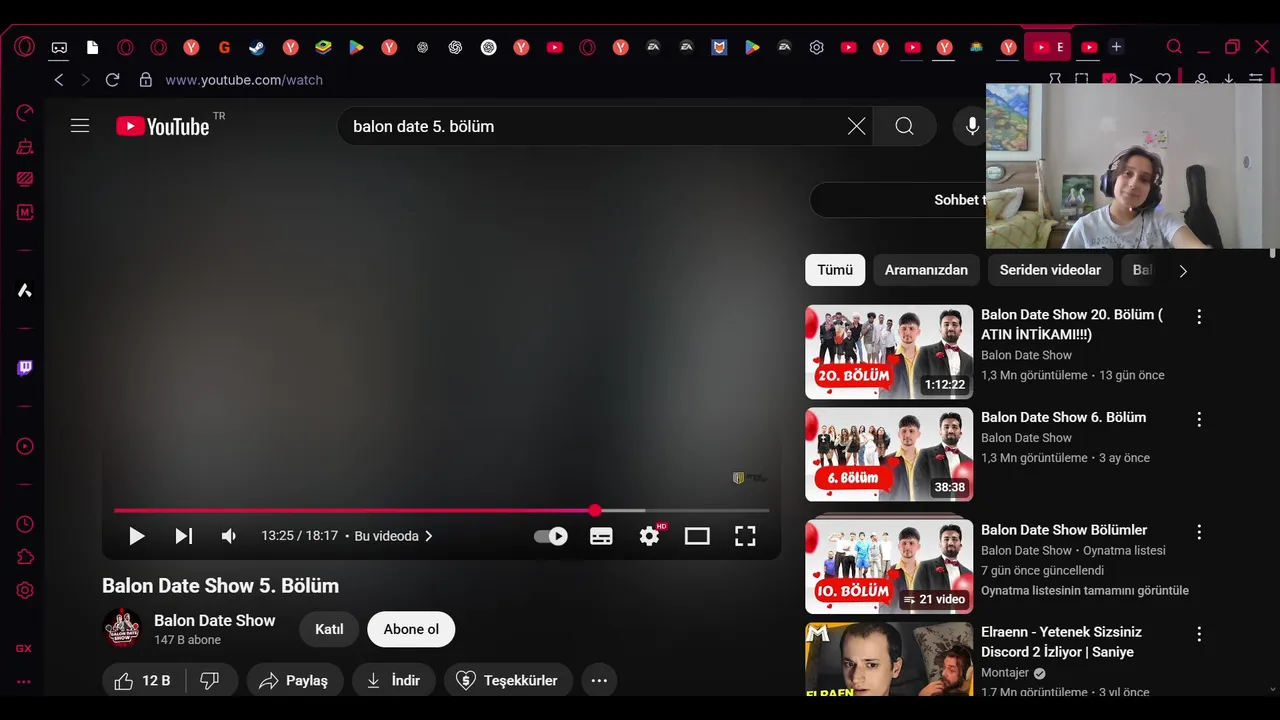The width and height of the screenshot is (1280, 720).
Task: Open the Twitch sidebar panel
Action: pos(25,368)
